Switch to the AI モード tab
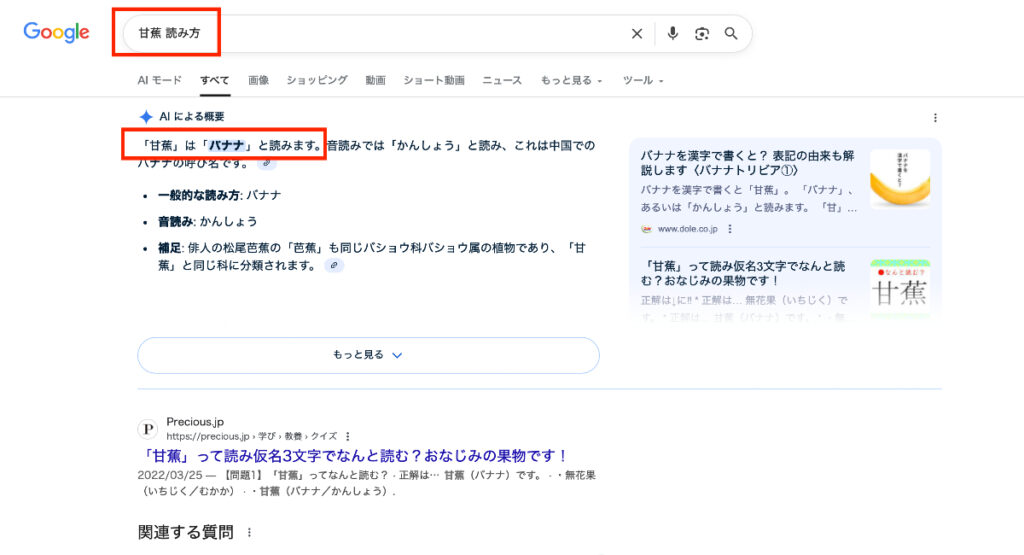Viewport: 1024px width, 555px height. [159, 80]
